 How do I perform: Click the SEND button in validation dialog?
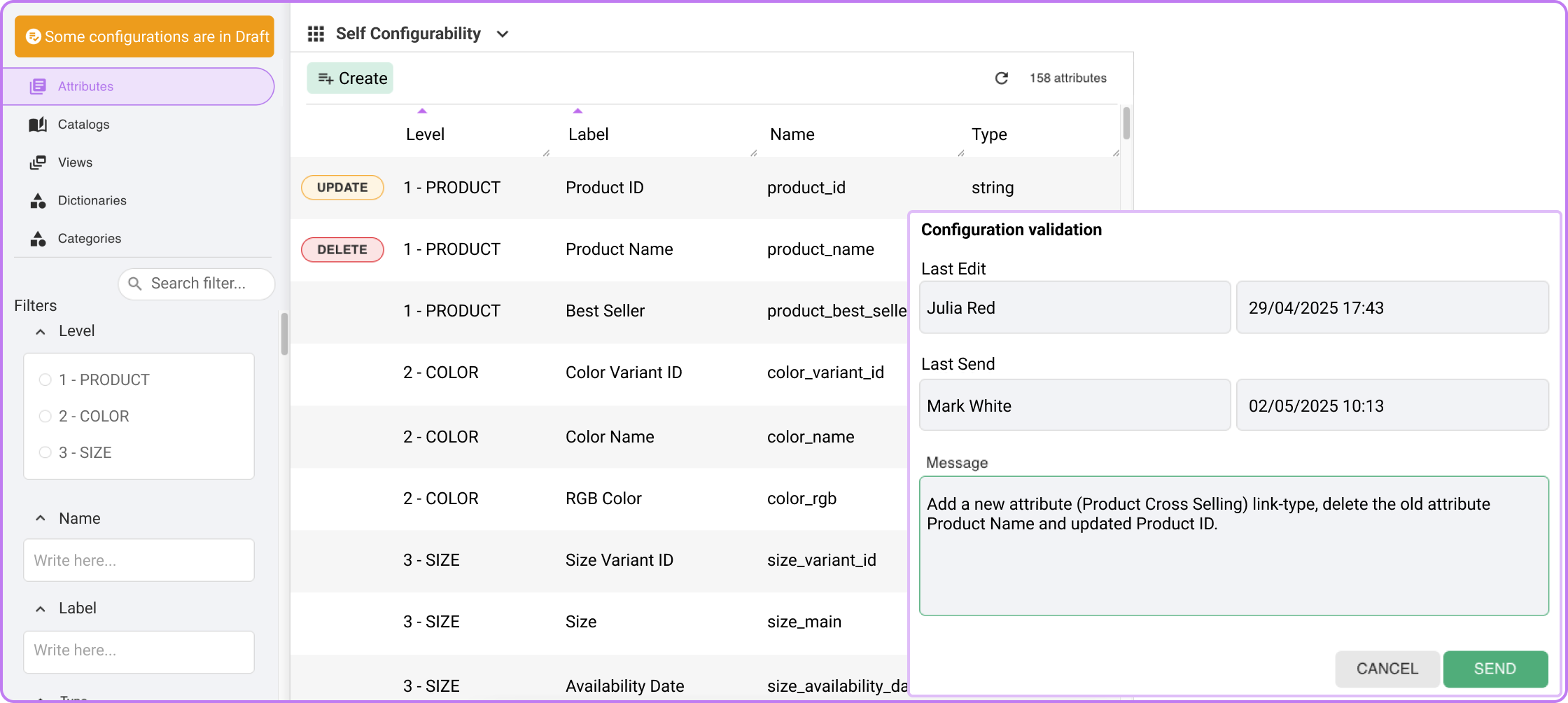[1495, 669]
